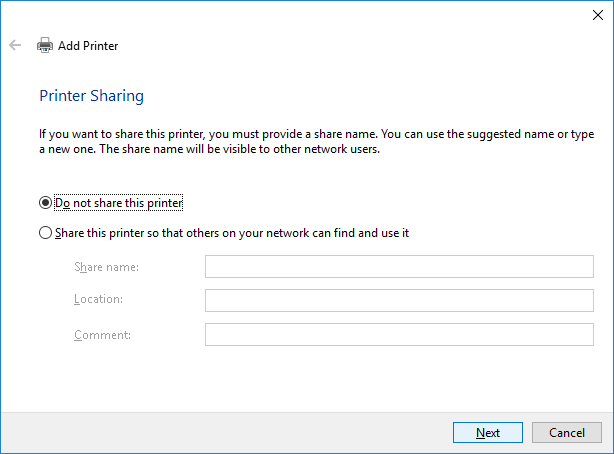
Task: Click the 'Location:' field label
Action: (x=98, y=300)
